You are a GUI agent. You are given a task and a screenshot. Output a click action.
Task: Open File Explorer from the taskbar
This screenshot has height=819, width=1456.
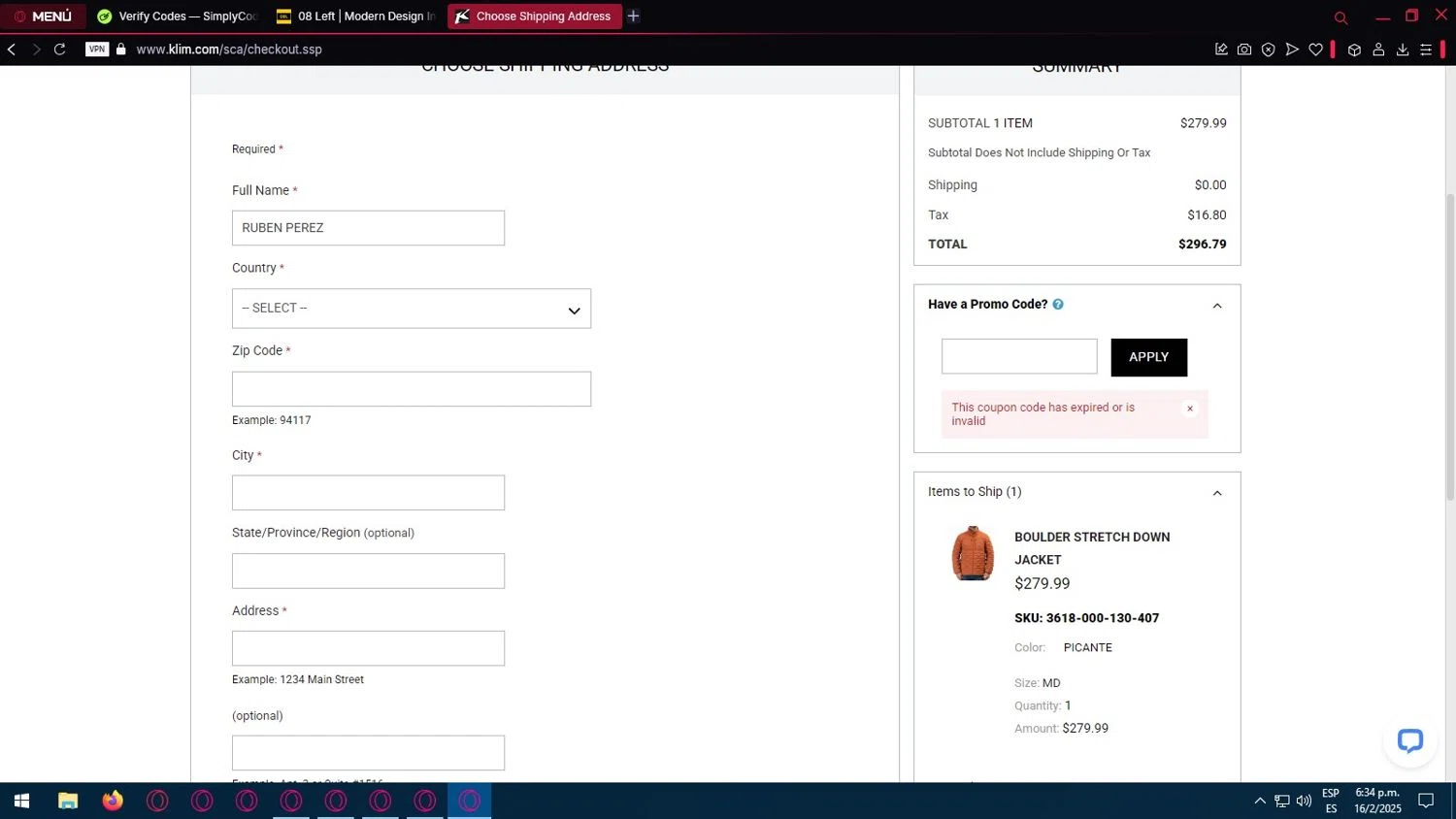click(x=67, y=801)
